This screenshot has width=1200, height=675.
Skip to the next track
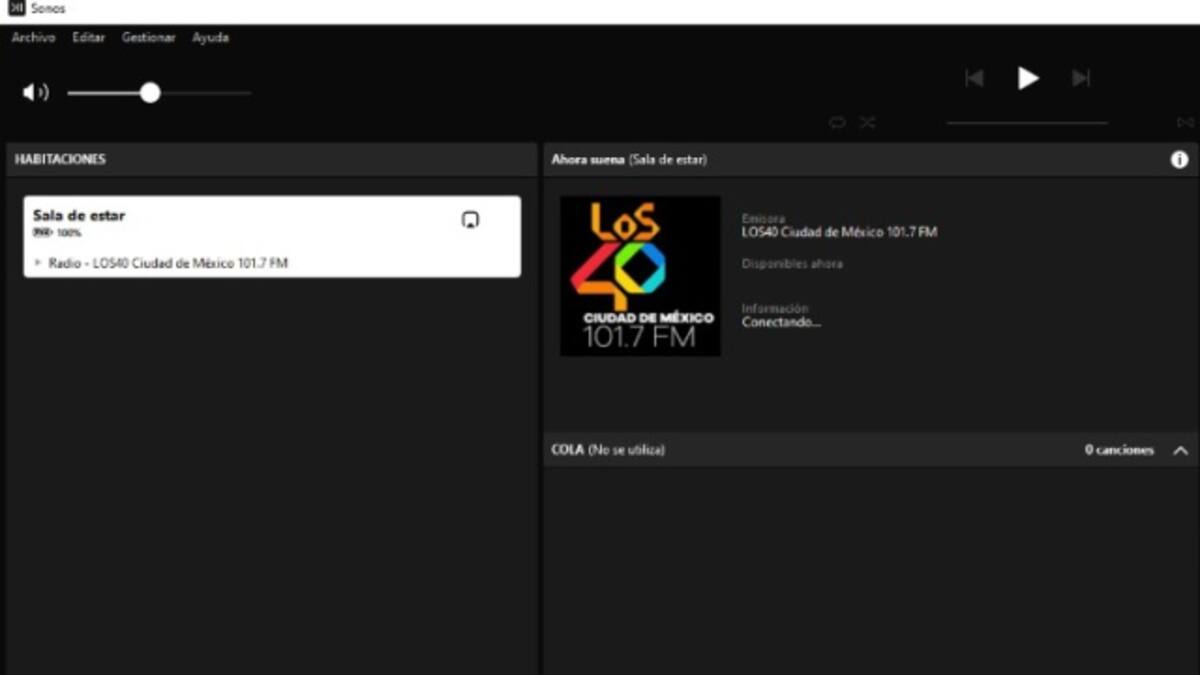tap(1080, 78)
